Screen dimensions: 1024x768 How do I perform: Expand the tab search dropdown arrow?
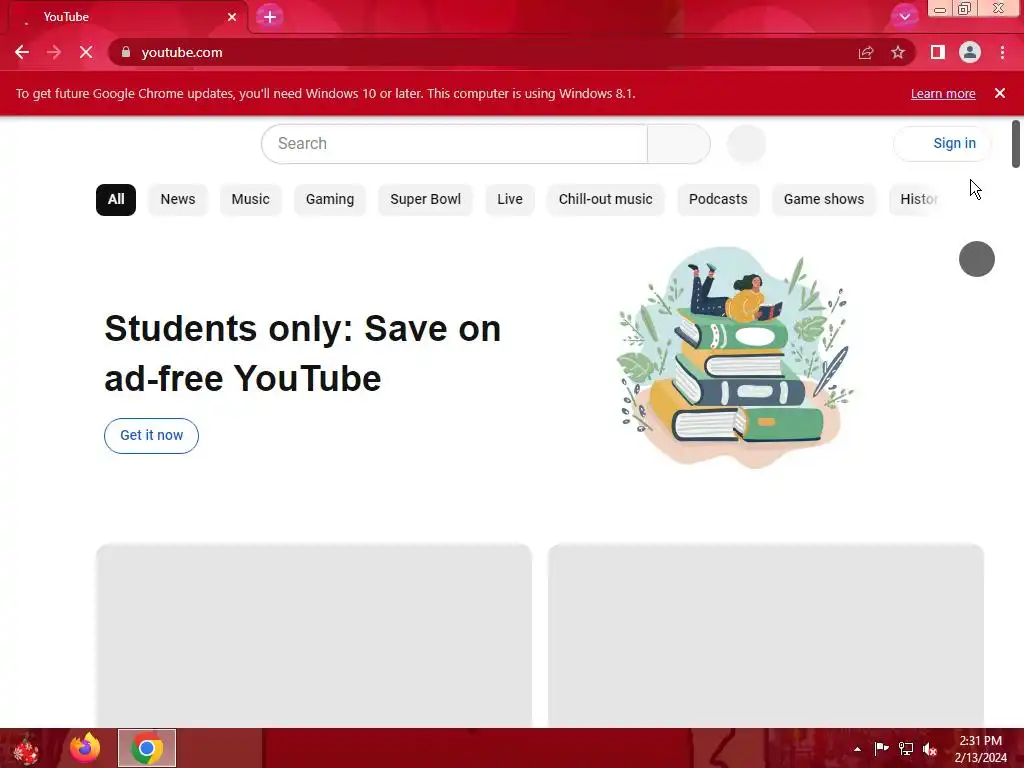coord(904,17)
